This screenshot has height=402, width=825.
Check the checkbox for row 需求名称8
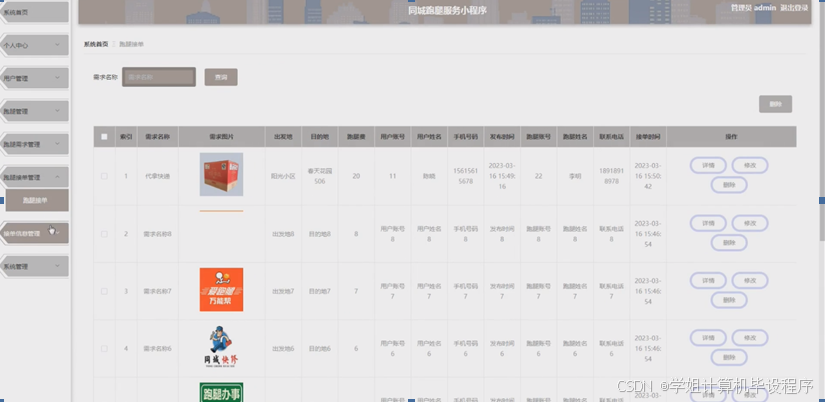pos(104,234)
